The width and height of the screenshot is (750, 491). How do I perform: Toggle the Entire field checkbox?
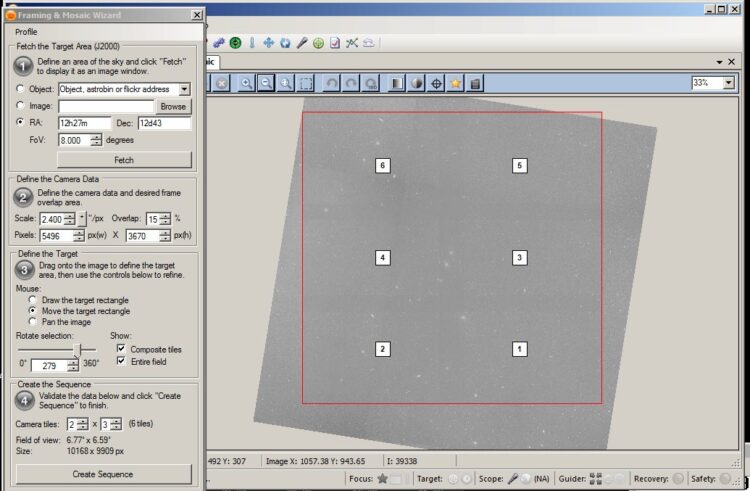point(121,361)
